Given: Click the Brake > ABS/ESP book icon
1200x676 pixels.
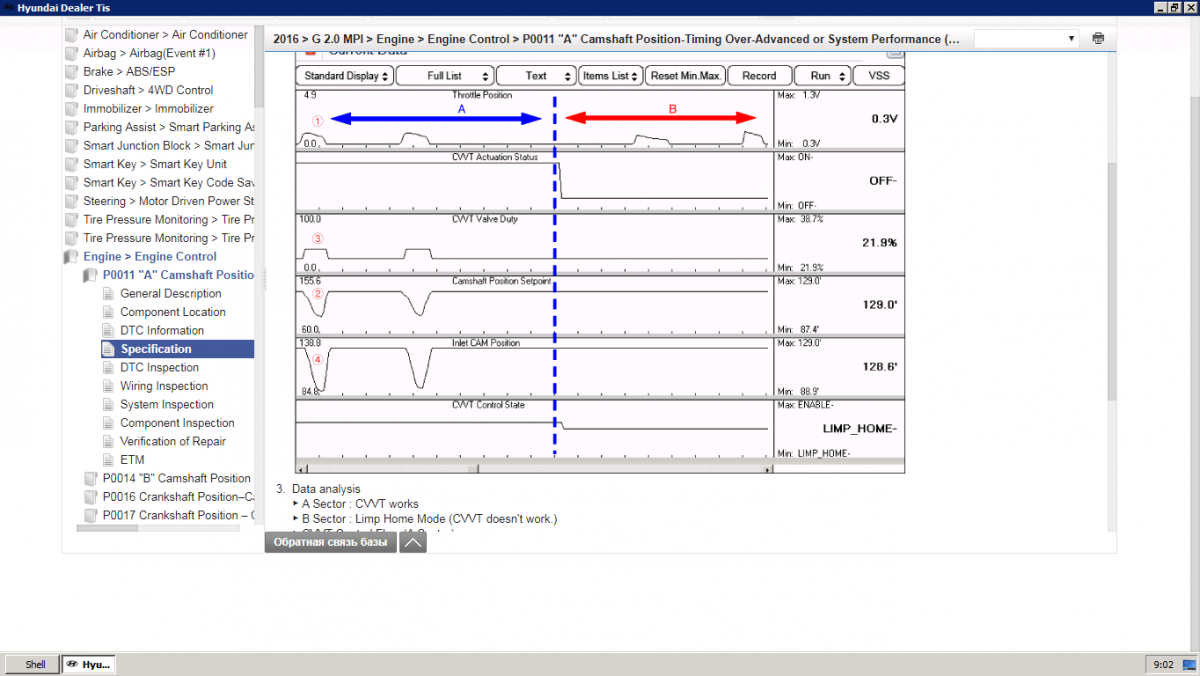Looking at the screenshot, I should coord(71,72).
